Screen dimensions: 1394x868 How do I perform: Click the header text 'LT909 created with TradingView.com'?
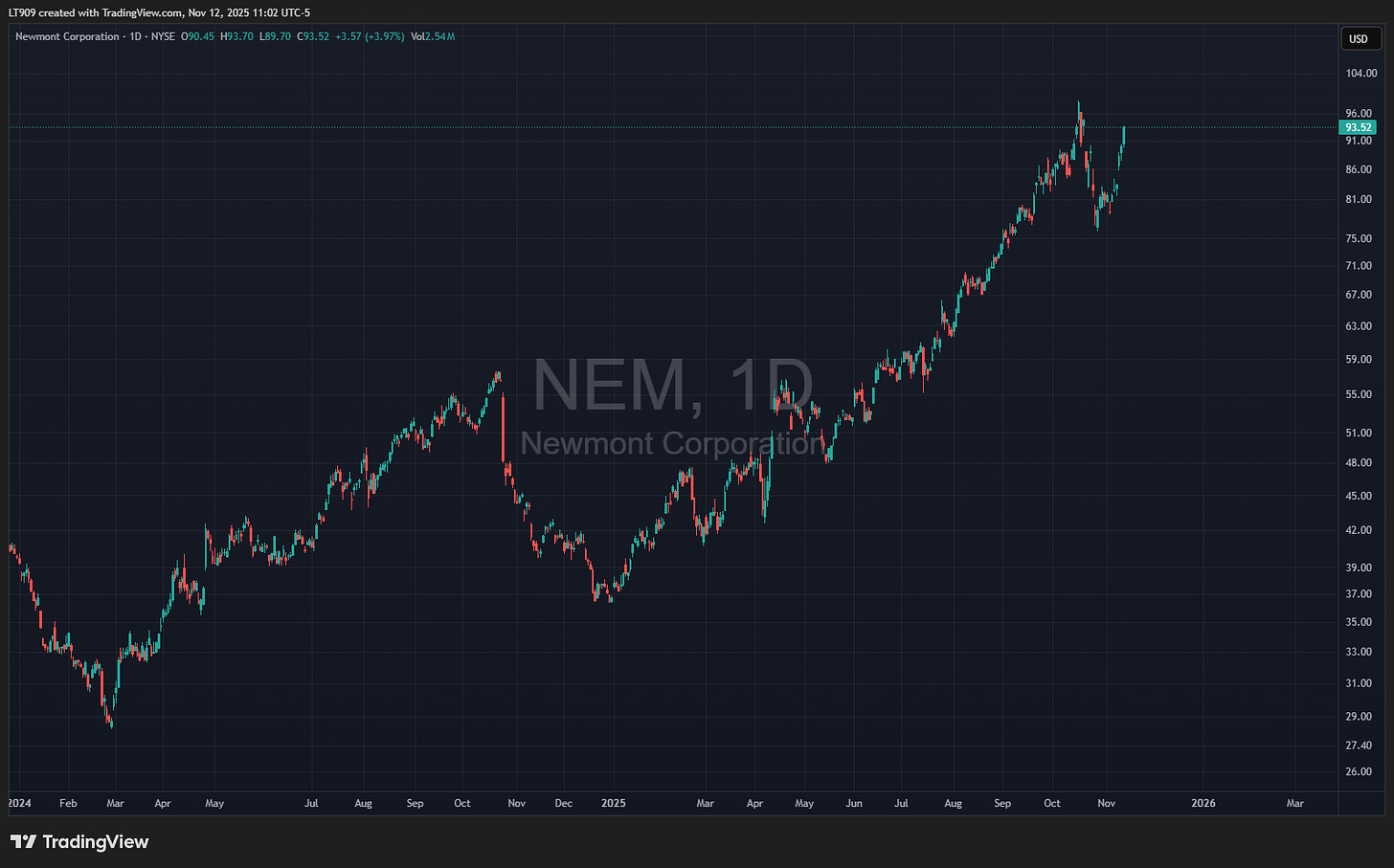(97, 12)
